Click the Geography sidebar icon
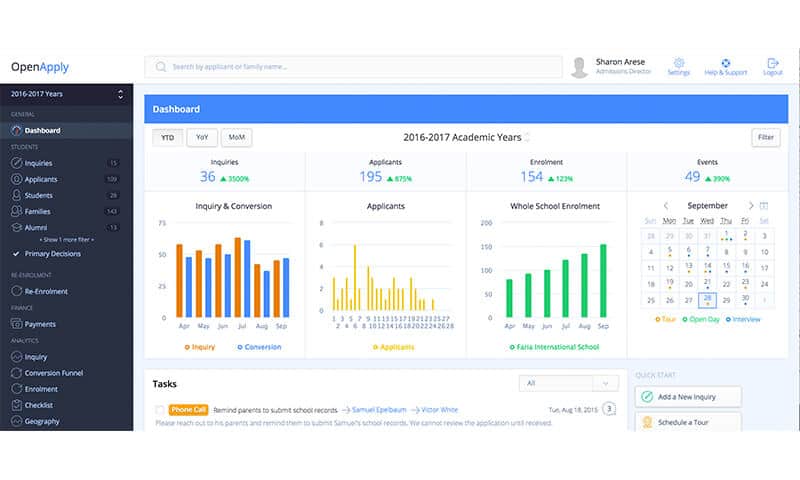The image size is (800, 480). click(16, 421)
